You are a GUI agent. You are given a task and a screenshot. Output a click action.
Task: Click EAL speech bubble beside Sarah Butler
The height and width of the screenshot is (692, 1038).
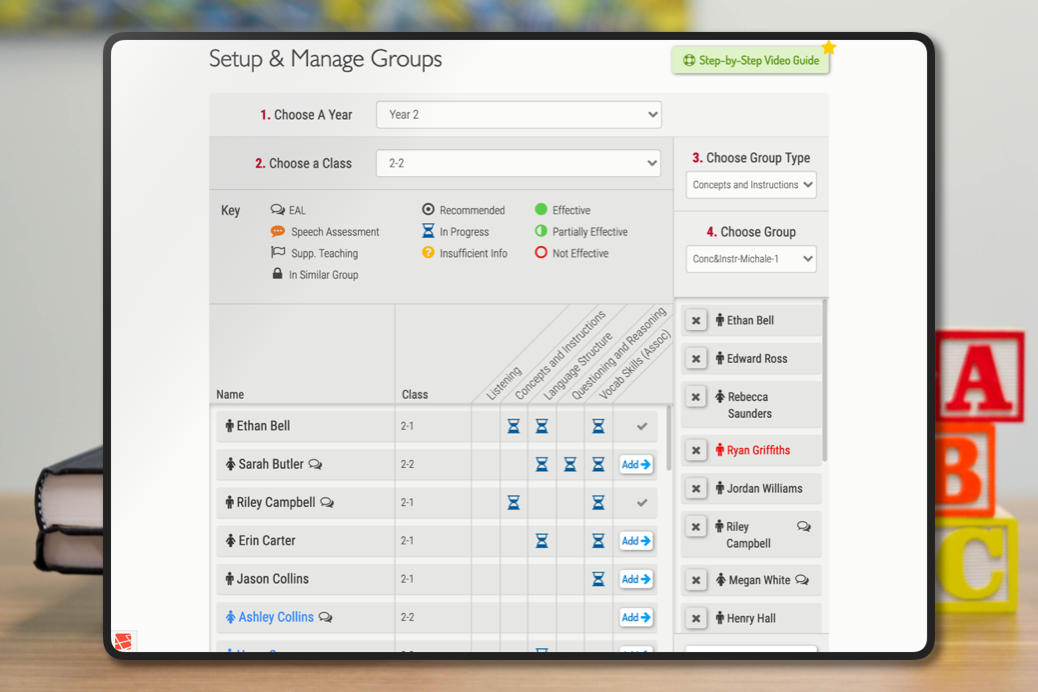coord(315,465)
